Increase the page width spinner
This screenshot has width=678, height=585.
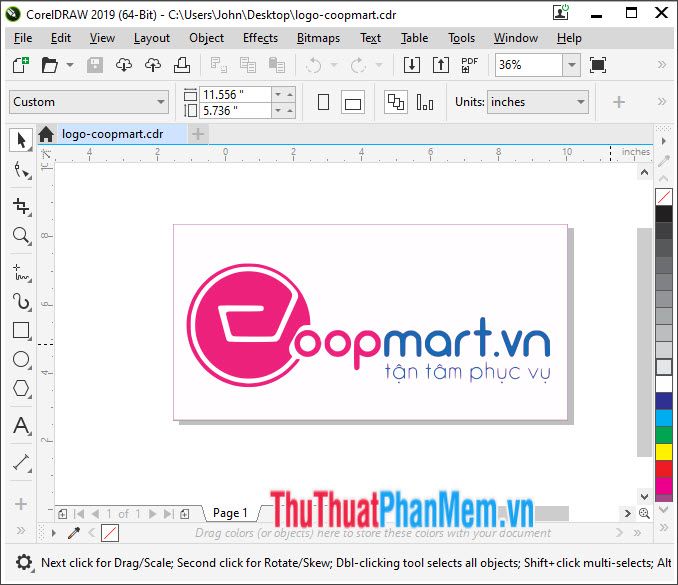[x=290, y=94]
